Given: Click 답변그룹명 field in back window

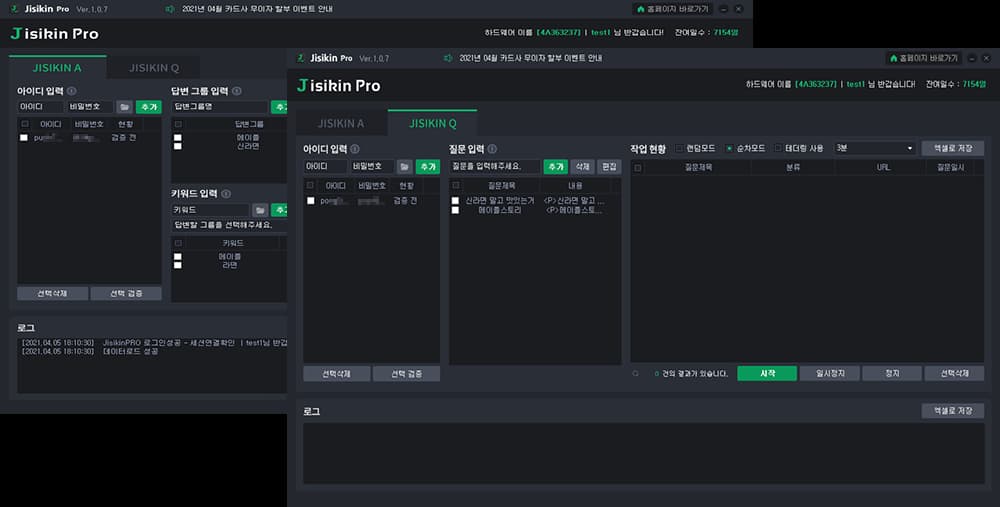Looking at the screenshot, I should [220, 107].
